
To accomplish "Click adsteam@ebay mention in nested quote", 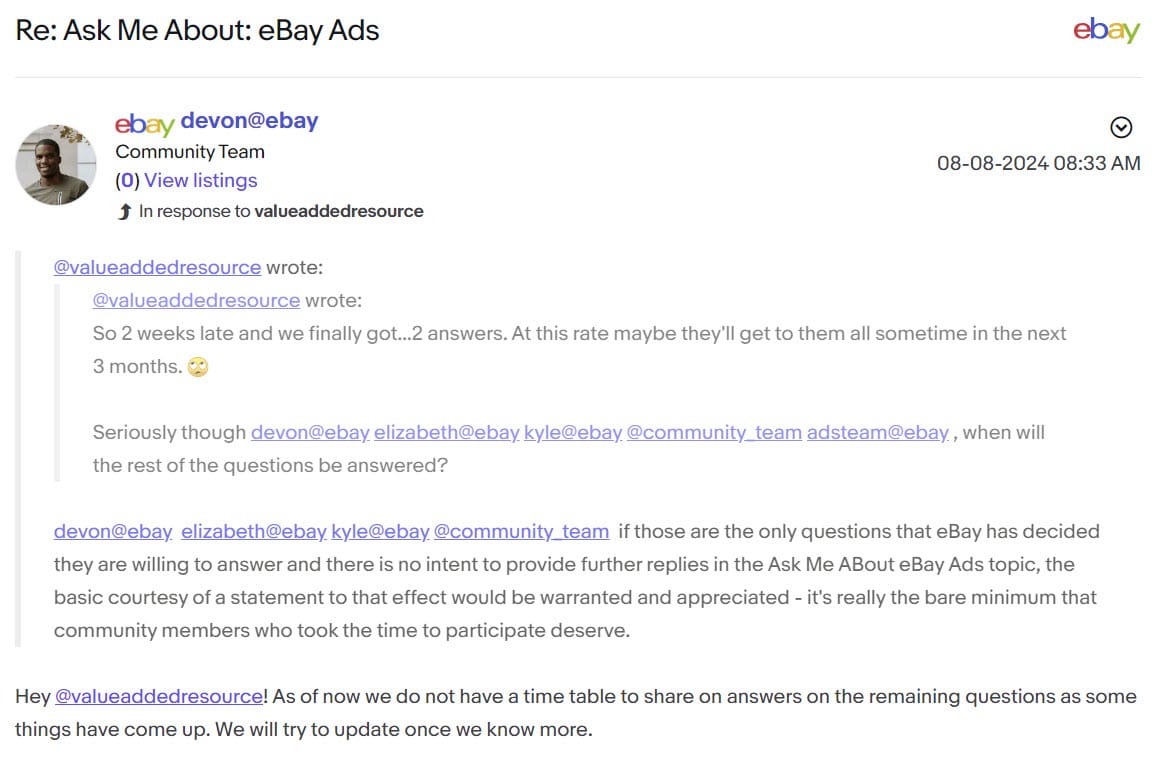I will 877,432.
